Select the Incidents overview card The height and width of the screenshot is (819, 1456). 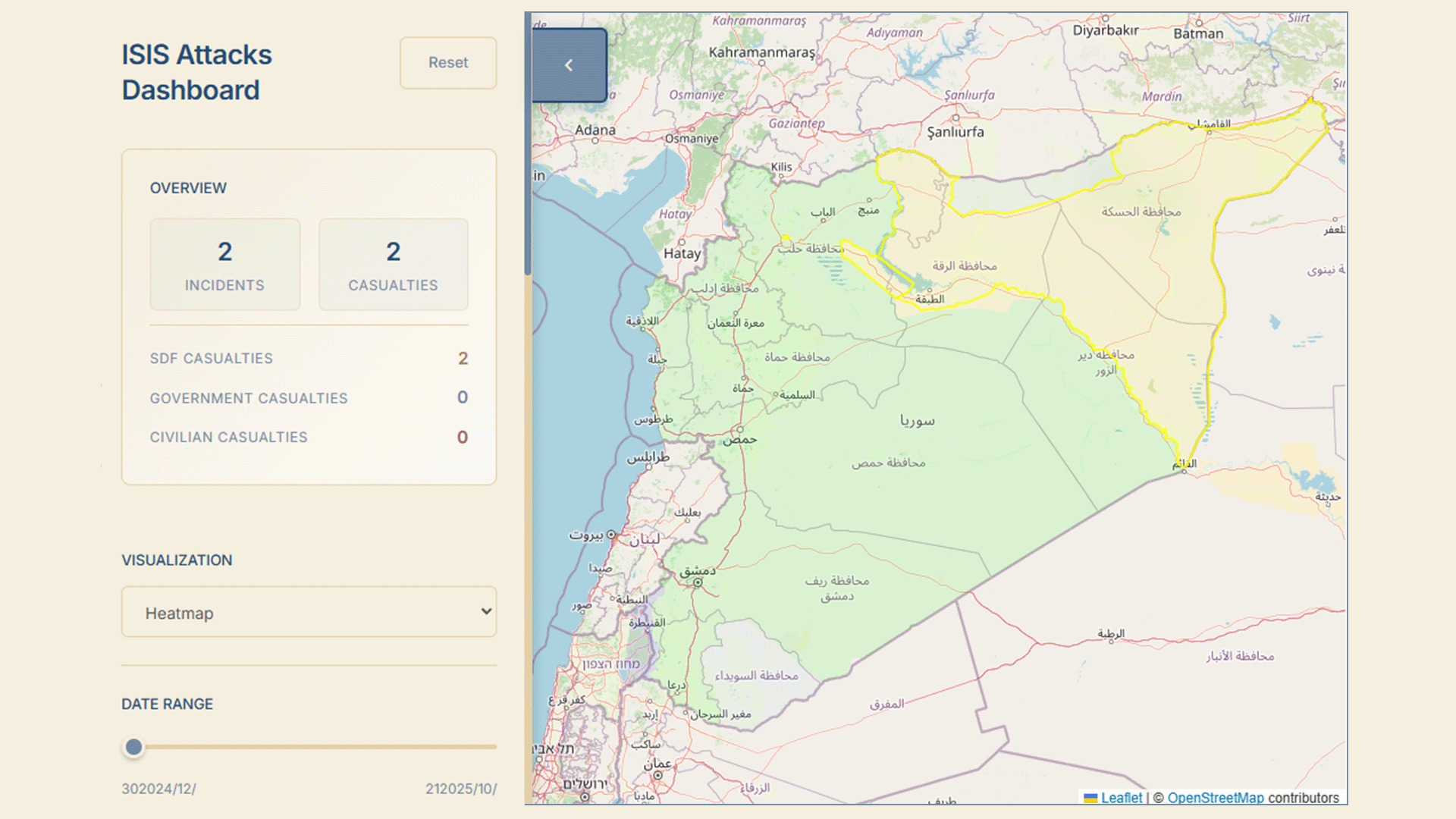click(224, 265)
